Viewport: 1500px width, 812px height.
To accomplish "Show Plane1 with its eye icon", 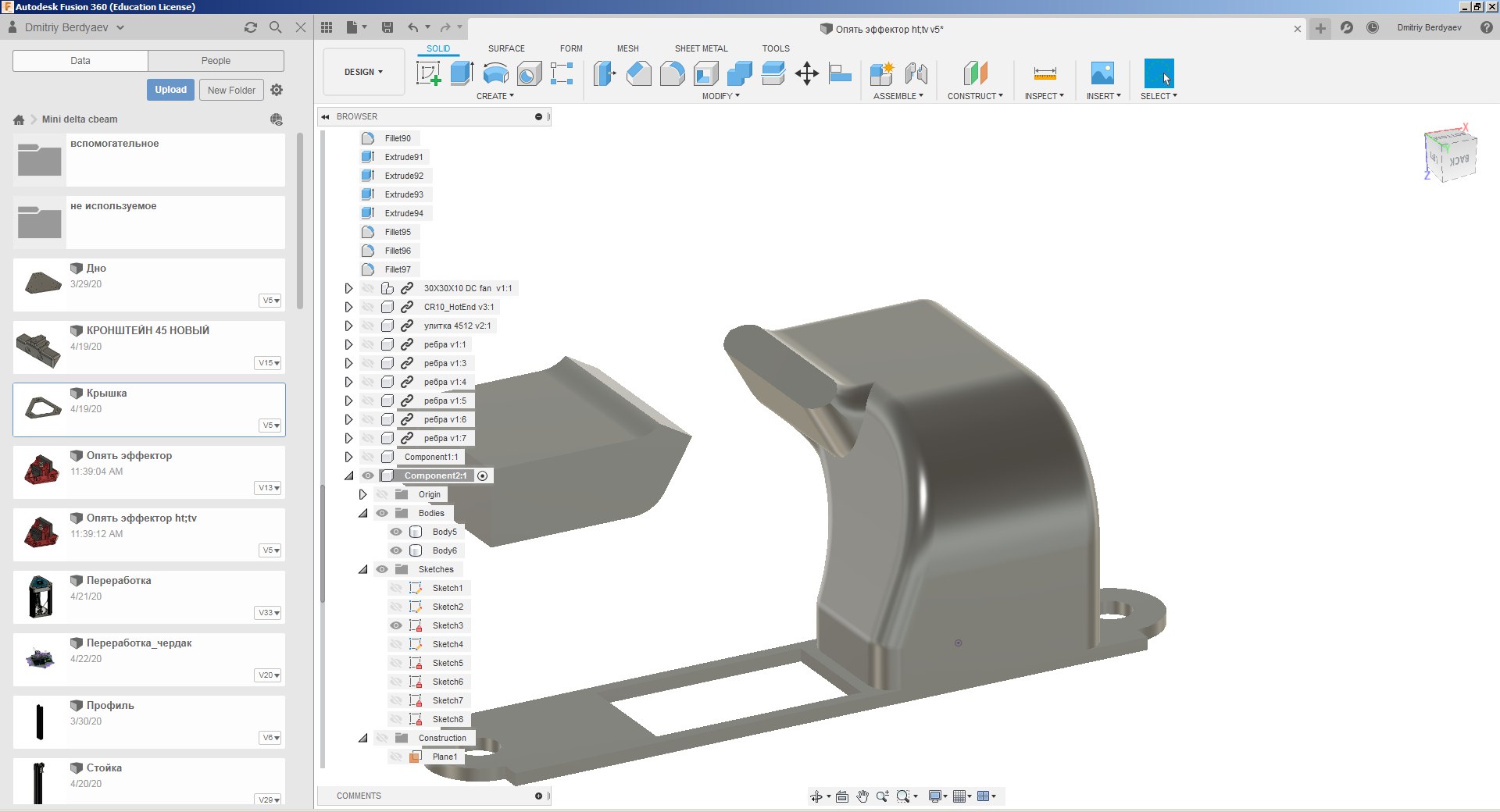I will pyautogui.click(x=396, y=757).
